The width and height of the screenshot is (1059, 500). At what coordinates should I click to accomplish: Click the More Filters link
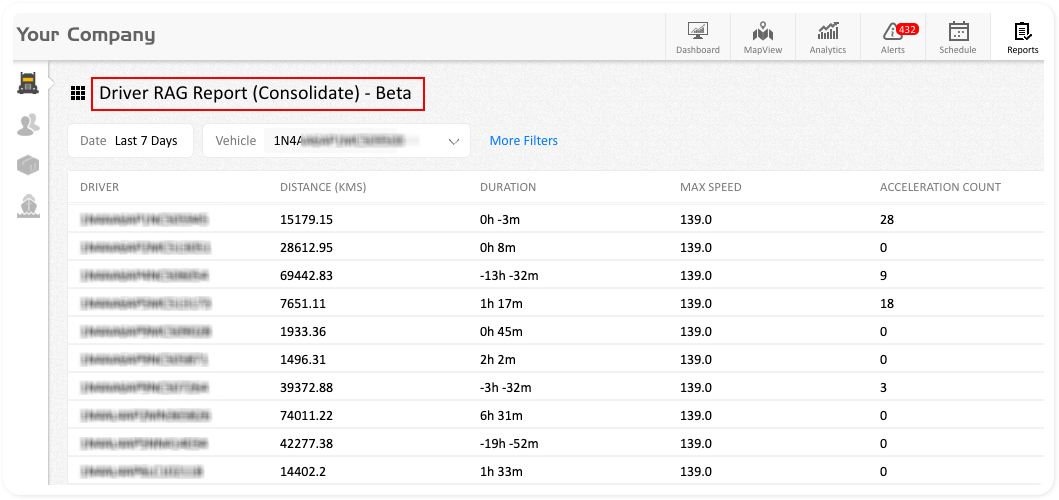point(523,141)
